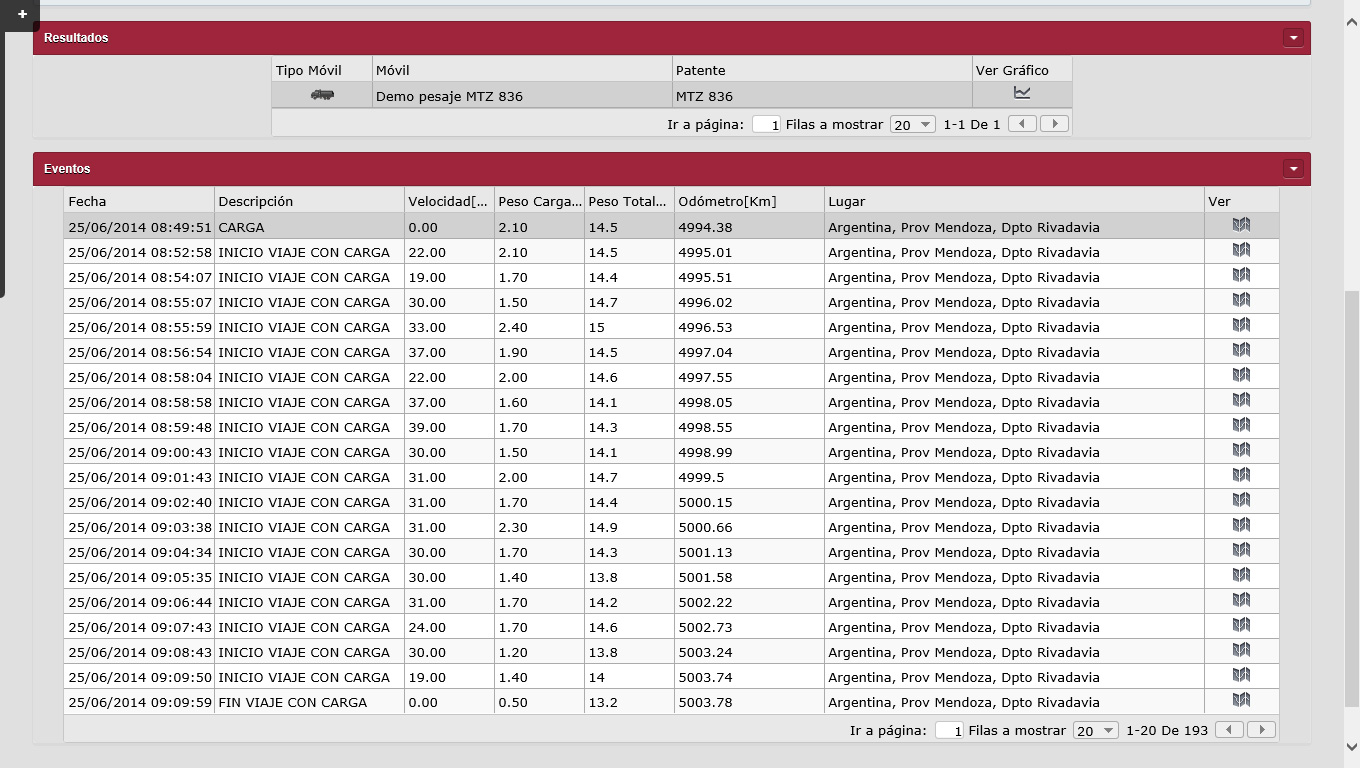Click the date 25/06/2014 09:00:43

pyautogui.click(x=140, y=452)
